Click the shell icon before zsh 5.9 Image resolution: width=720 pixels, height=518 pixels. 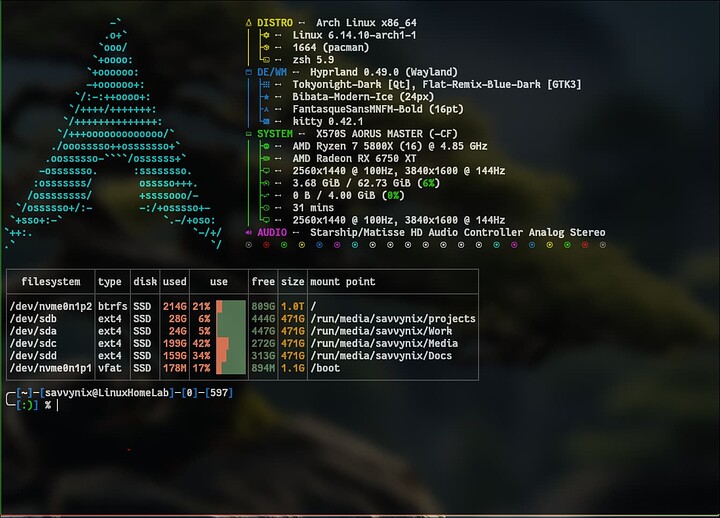point(266,60)
